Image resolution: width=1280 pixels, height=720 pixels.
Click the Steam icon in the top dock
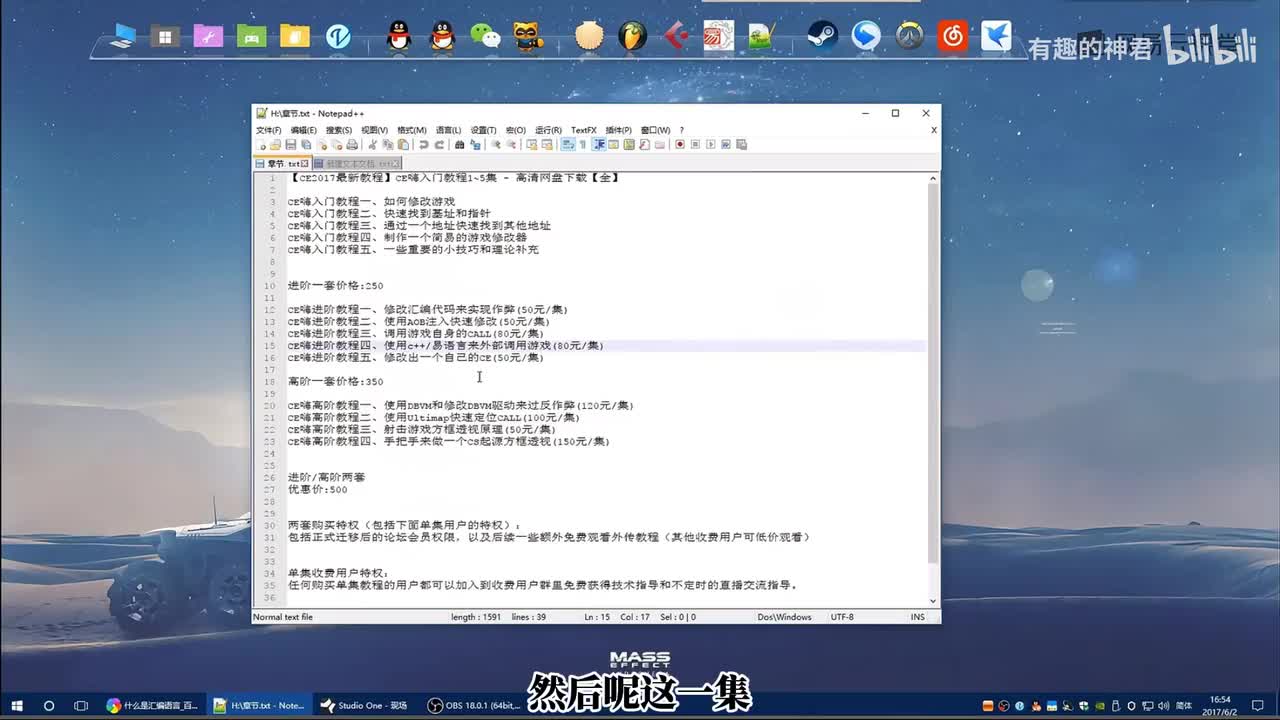click(x=822, y=36)
